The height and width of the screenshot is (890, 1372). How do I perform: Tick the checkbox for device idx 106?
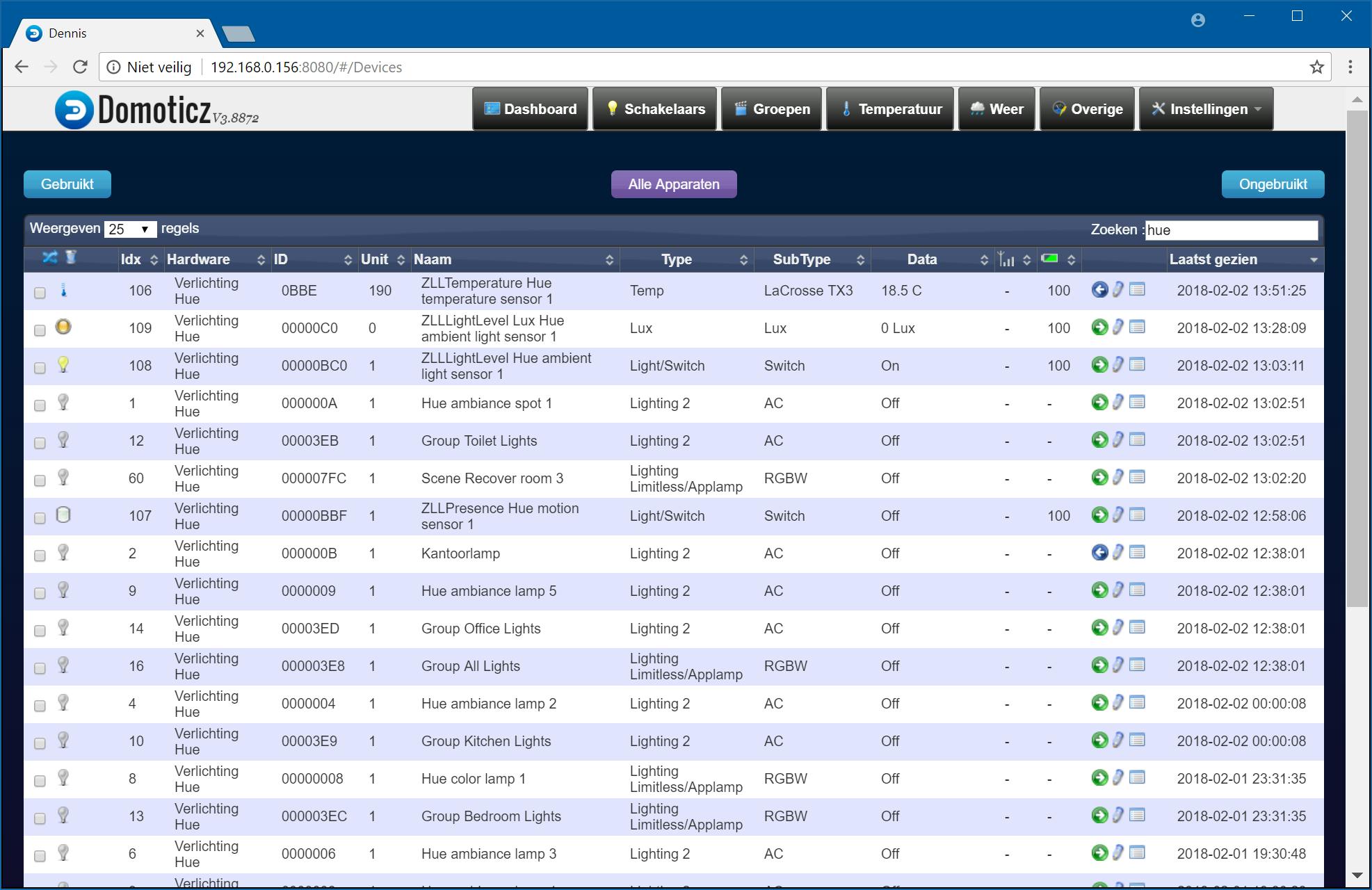[x=40, y=293]
